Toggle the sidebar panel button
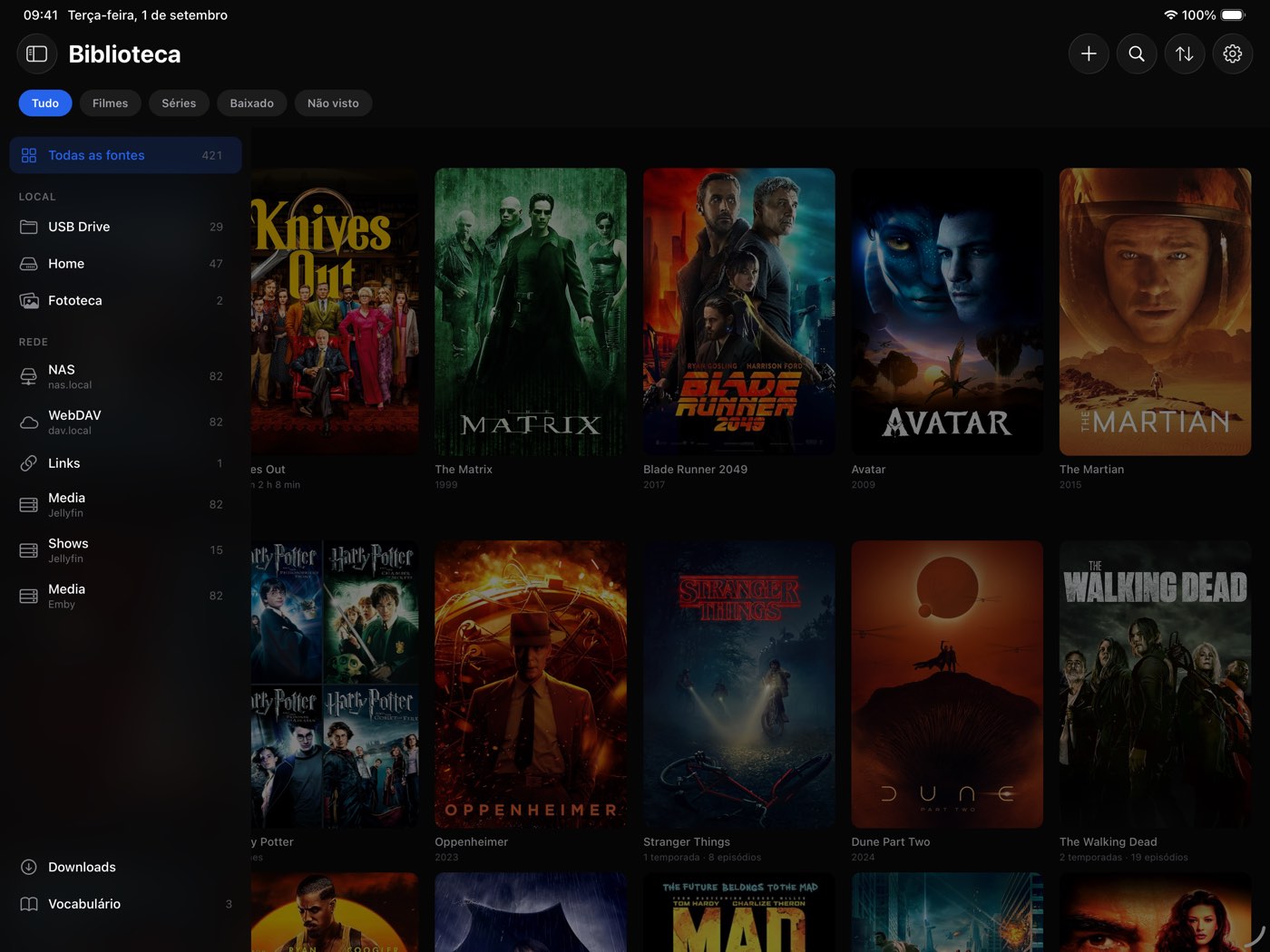Viewport: 1270px width, 952px height. 37,54
